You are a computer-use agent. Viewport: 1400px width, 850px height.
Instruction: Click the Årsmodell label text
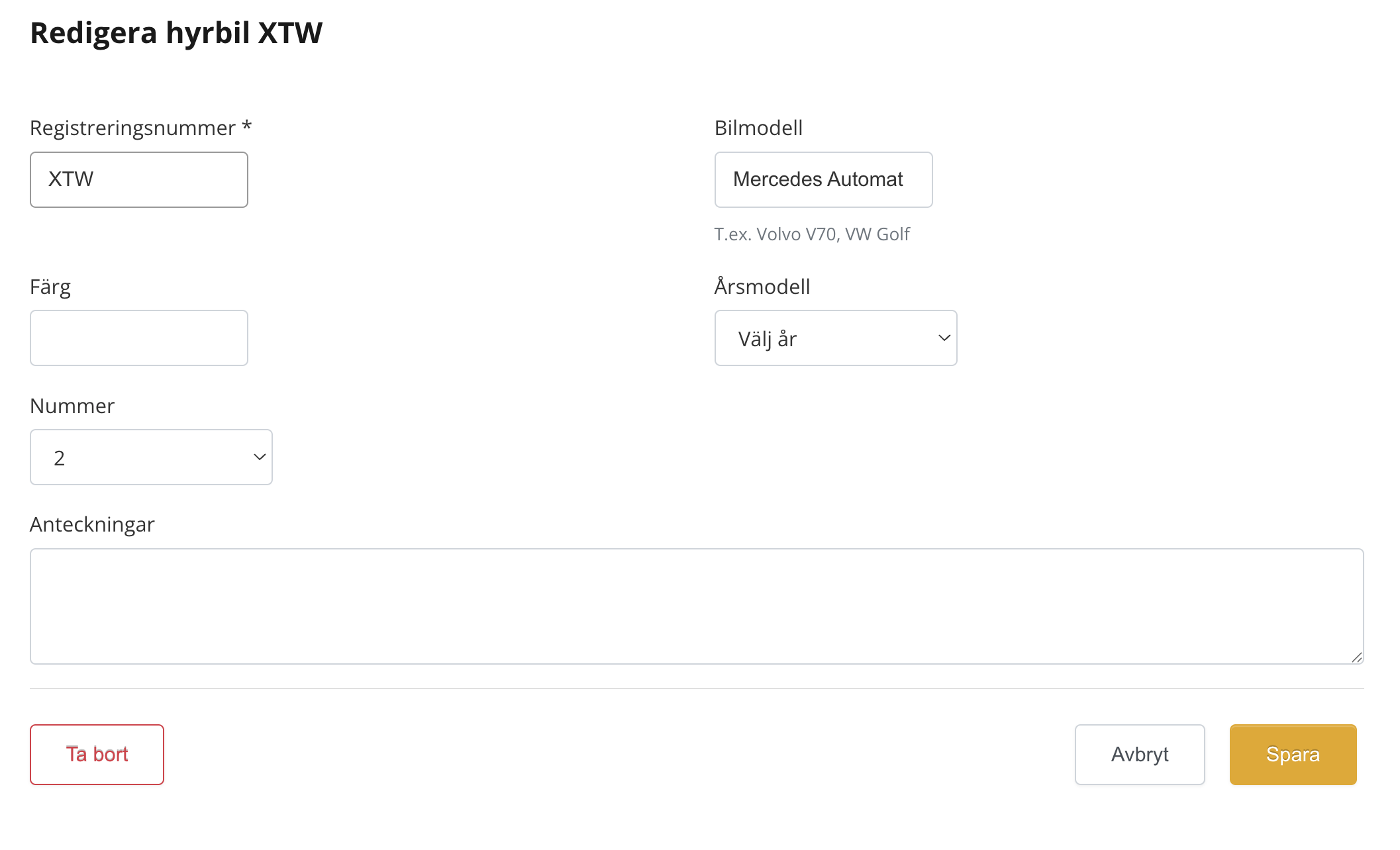click(762, 287)
